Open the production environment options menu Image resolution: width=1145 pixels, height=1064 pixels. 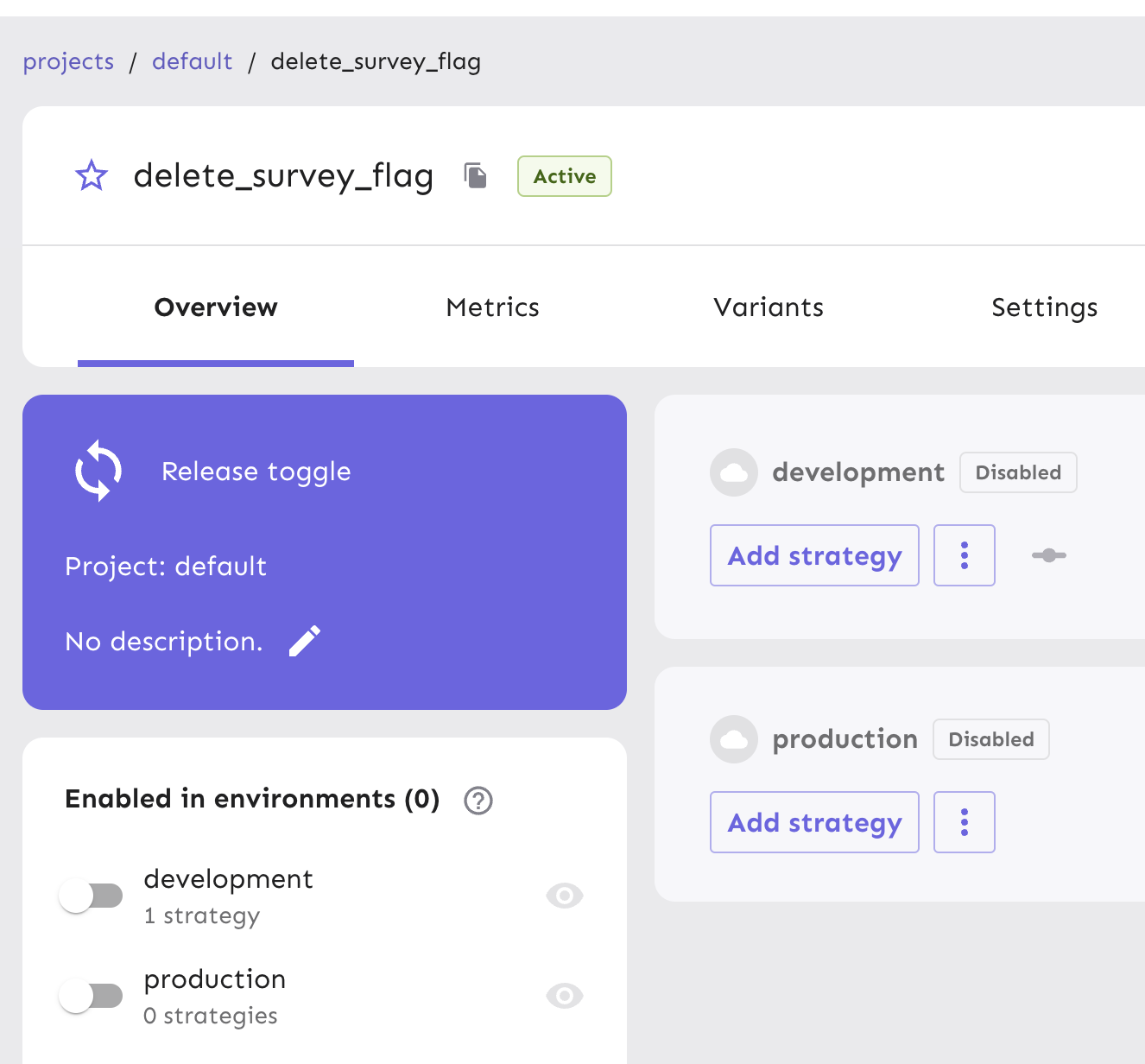pyautogui.click(x=965, y=822)
